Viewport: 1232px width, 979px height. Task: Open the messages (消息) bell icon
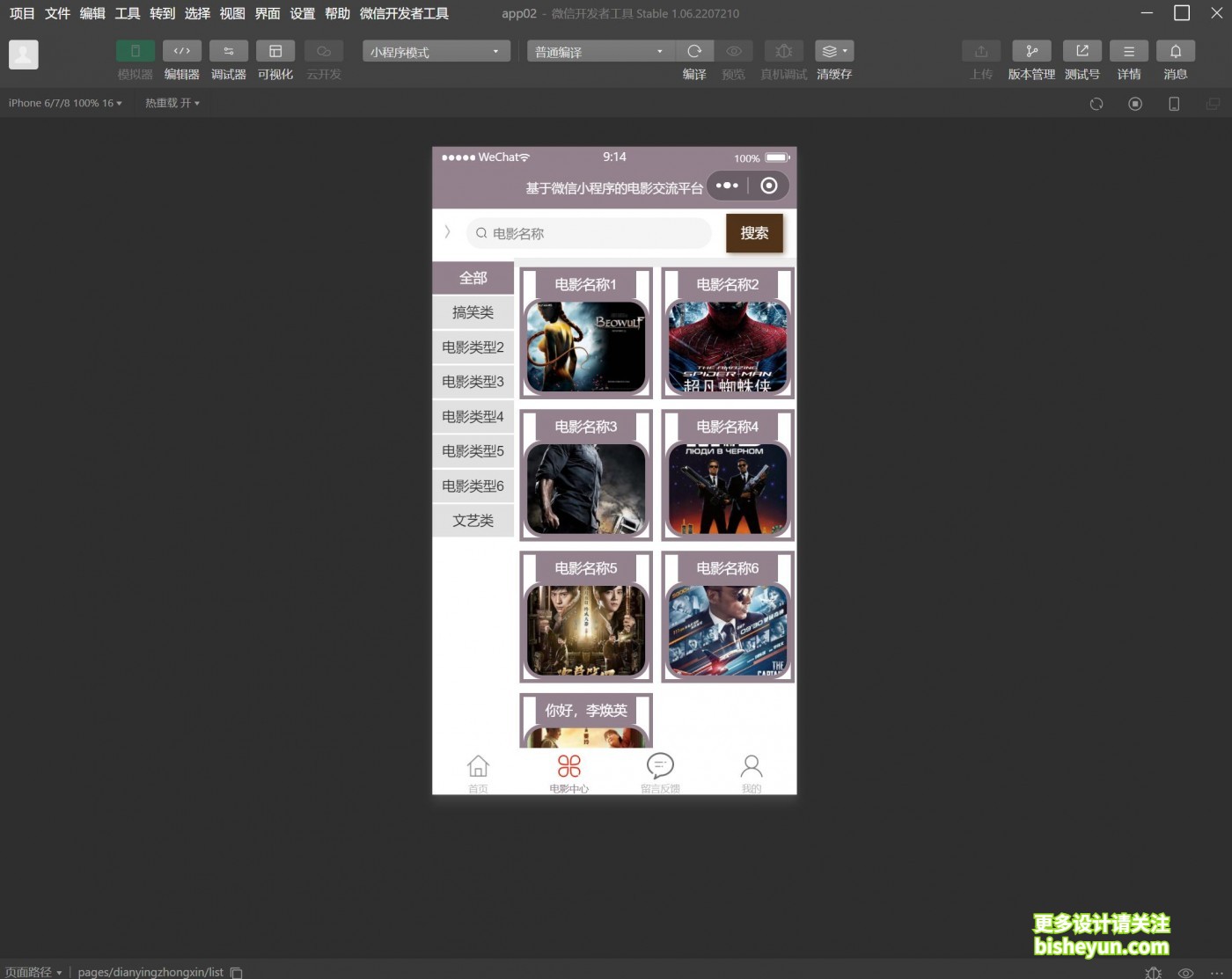[1176, 51]
